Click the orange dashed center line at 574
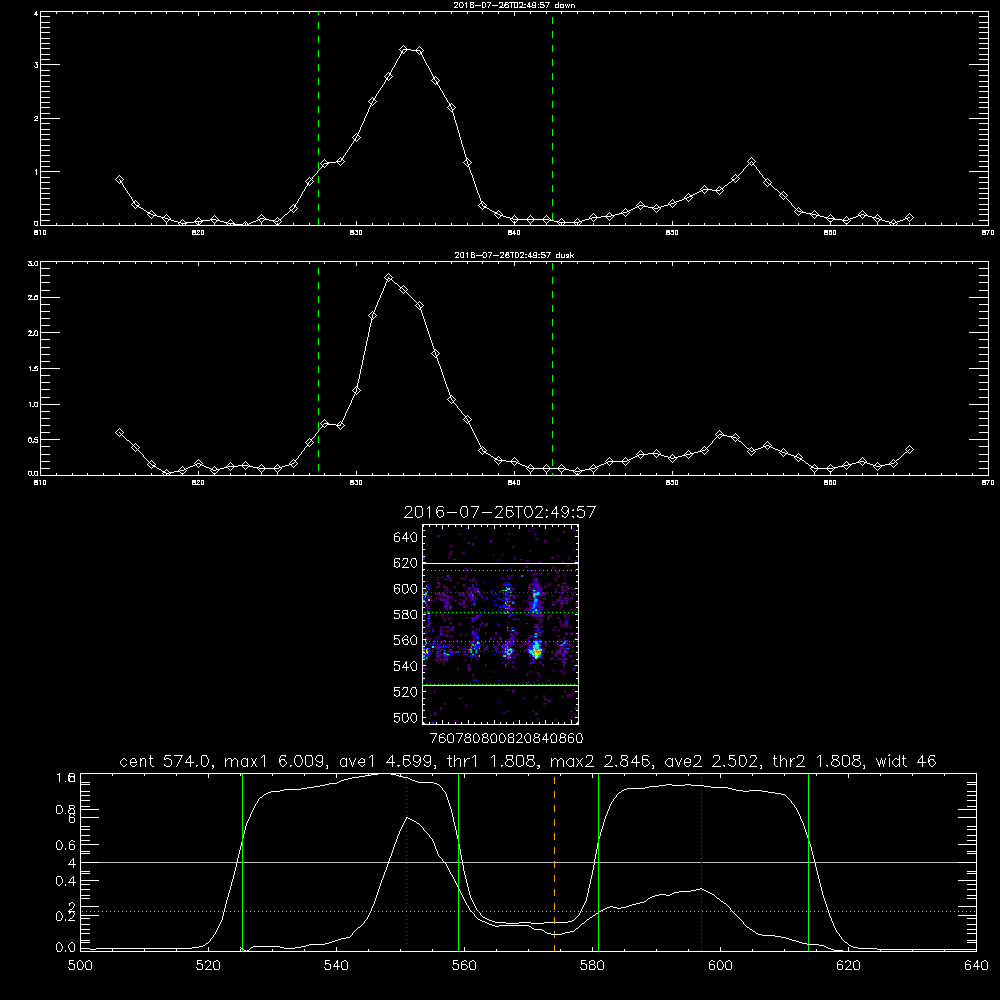The height and width of the screenshot is (1000, 1000). coord(554,861)
